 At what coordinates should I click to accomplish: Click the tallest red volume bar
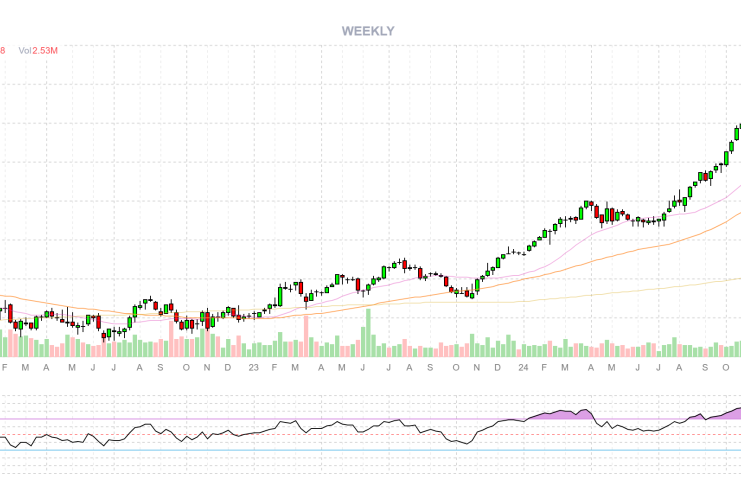coord(306,336)
